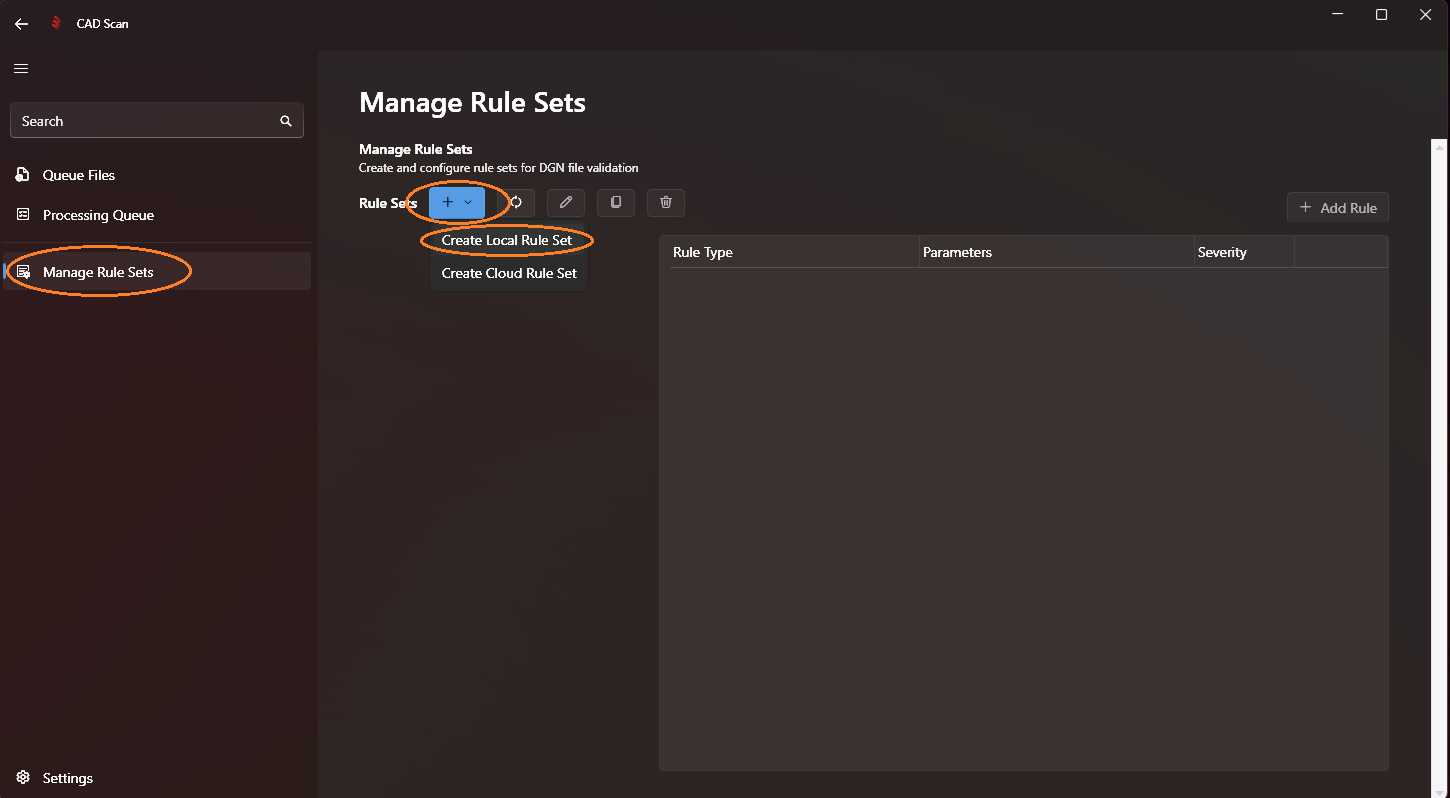Click the trash delete rule set icon
The image size is (1450, 798).
click(666, 202)
